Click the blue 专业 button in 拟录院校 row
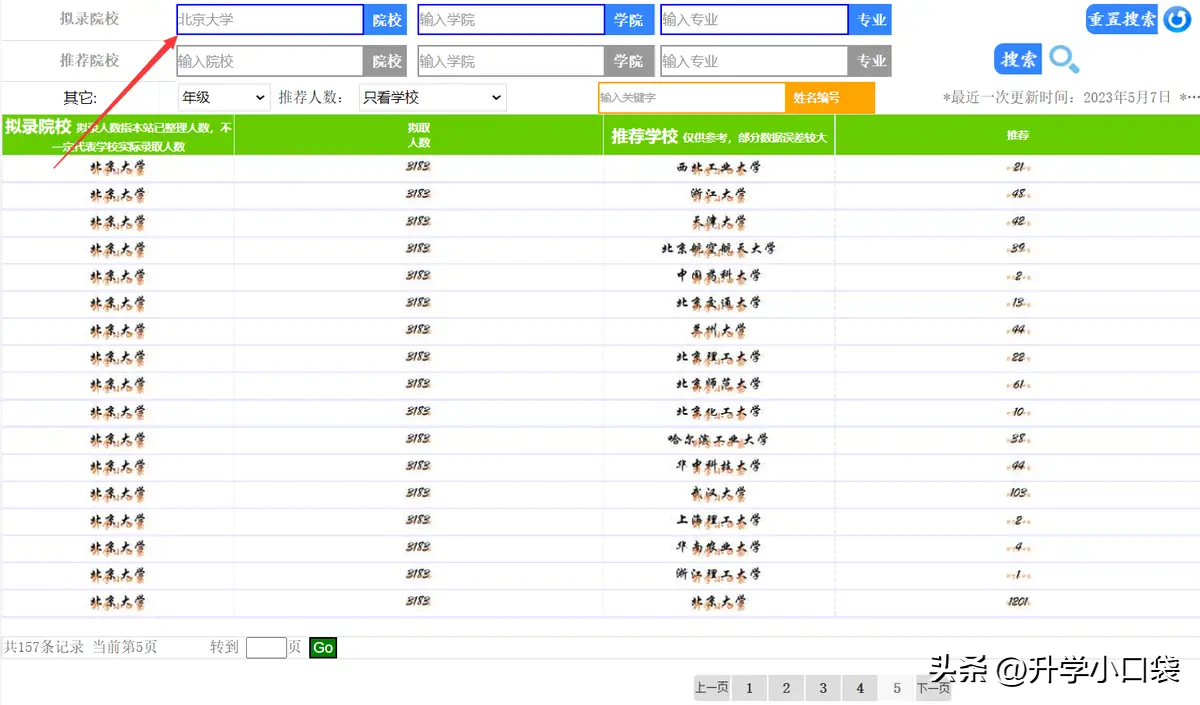The image size is (1200, 705). pos(870,20)
